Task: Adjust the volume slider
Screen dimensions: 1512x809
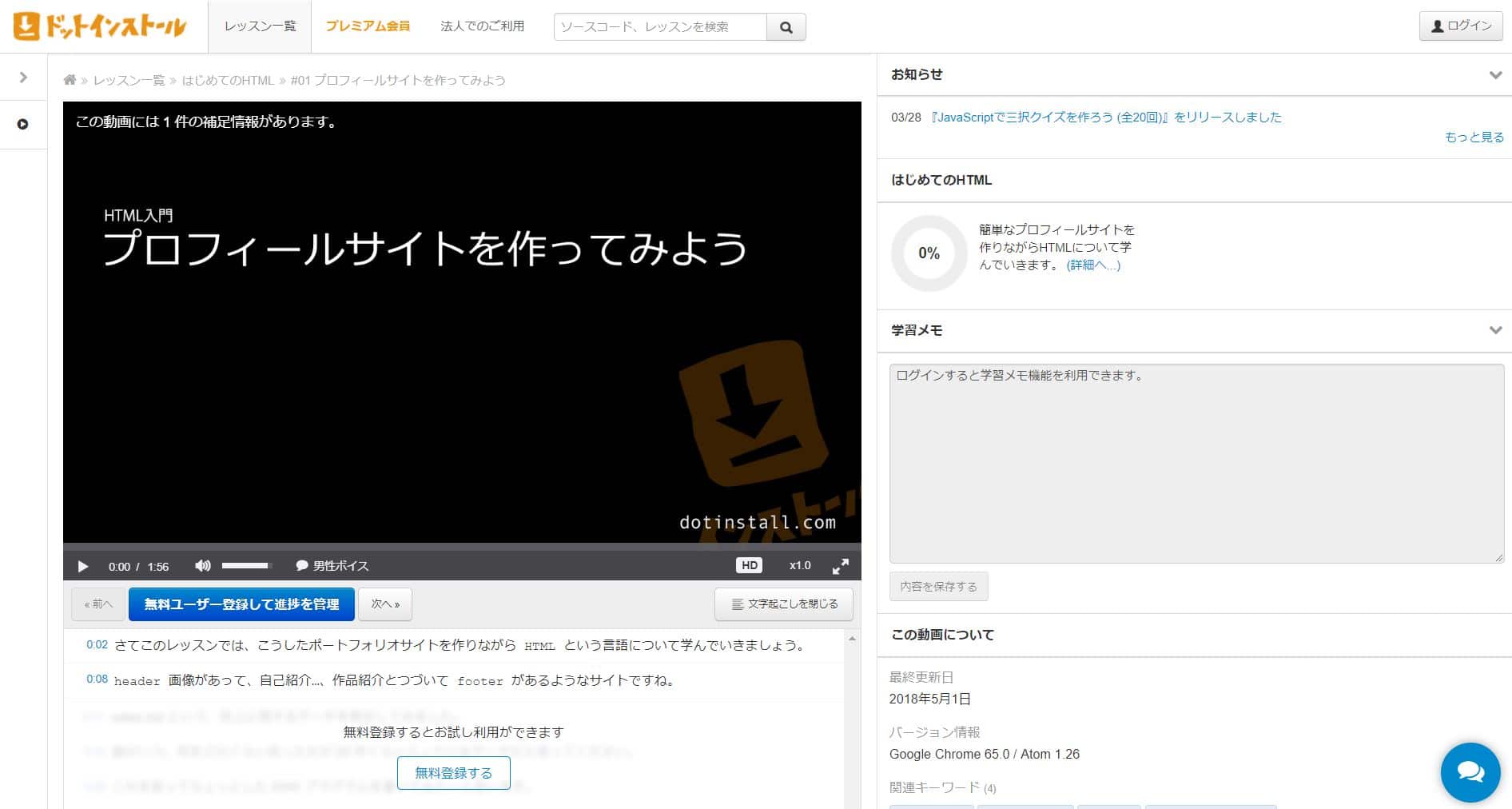Action: (247, 565)
